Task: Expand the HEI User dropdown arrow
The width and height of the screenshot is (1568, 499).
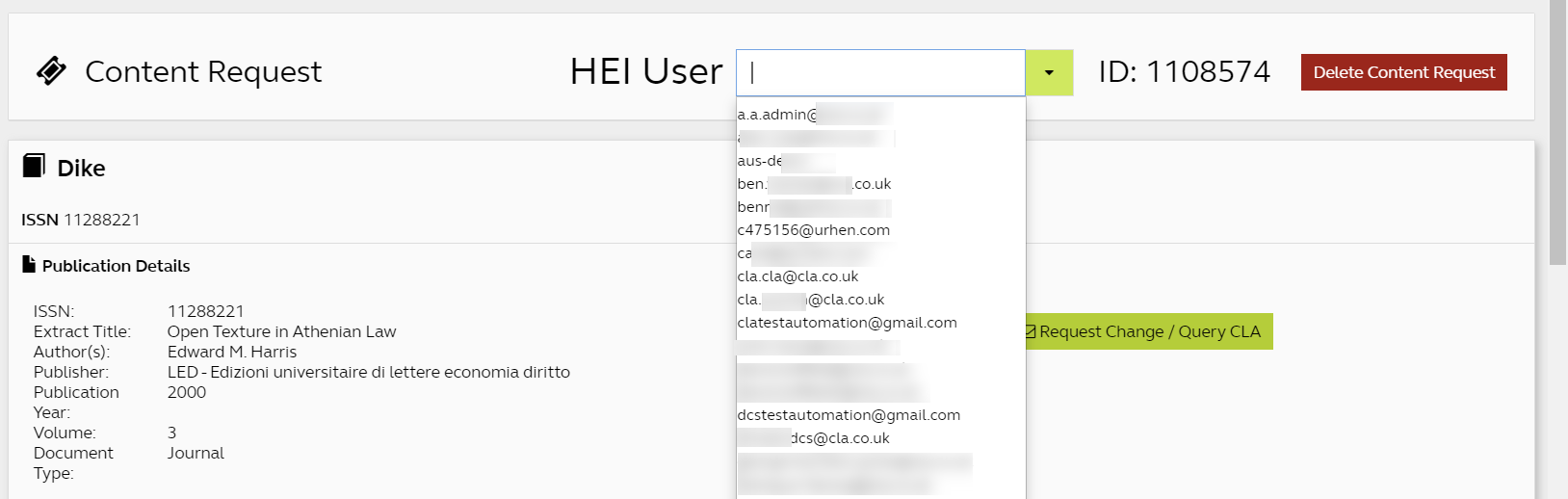Action: coord(1049,73)
